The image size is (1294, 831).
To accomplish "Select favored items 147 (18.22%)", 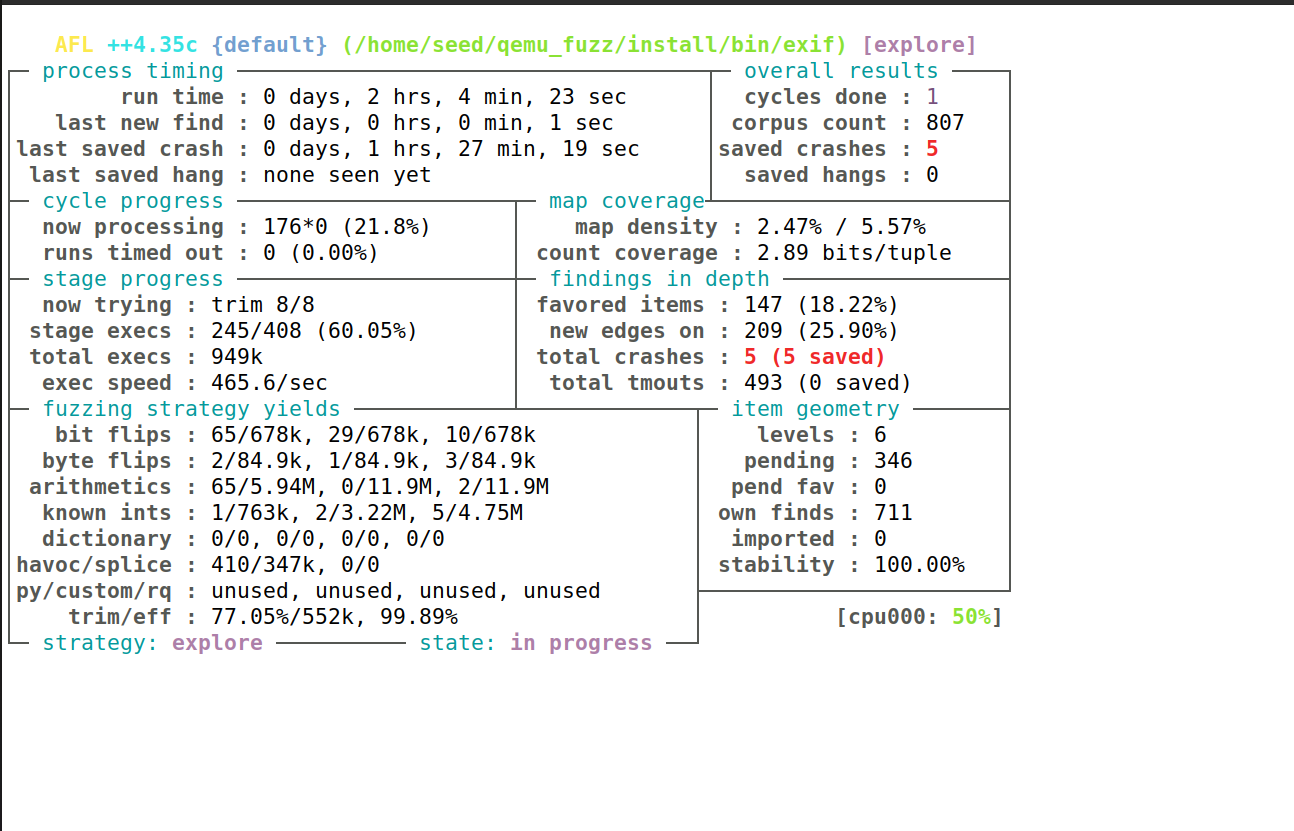I will tap(821, 305).
